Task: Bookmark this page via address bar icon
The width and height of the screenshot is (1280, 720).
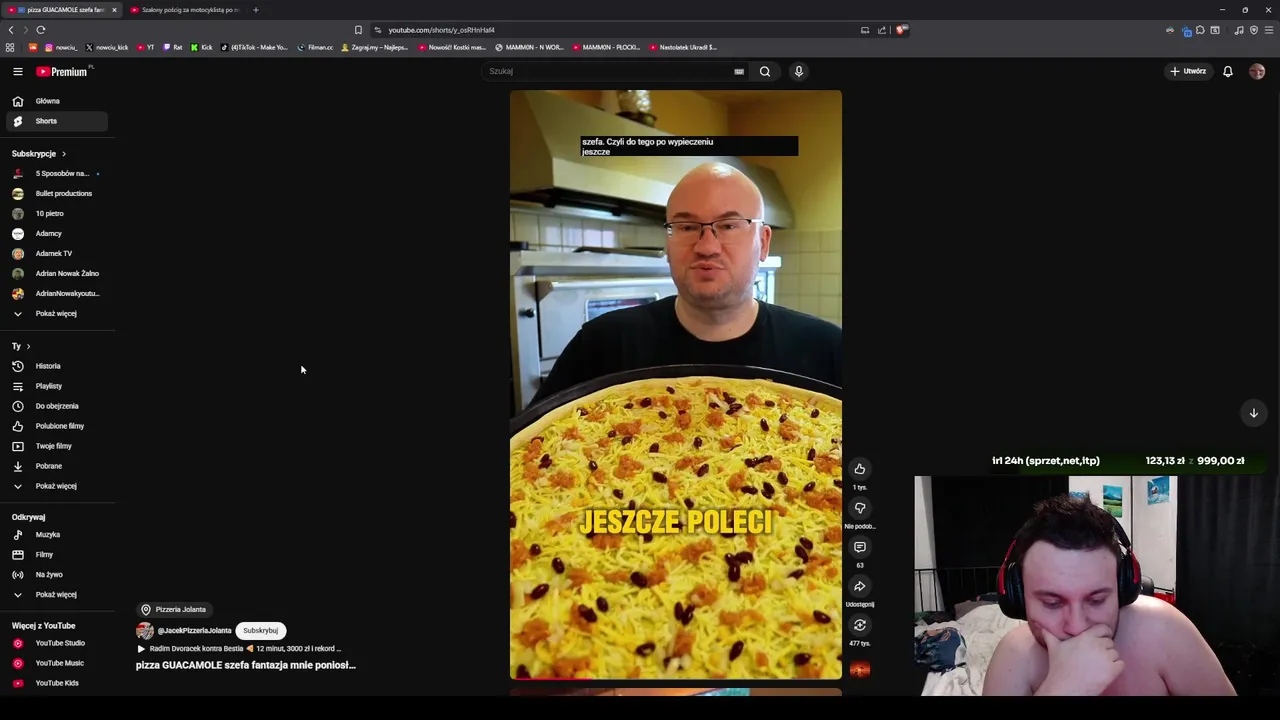Action: click(358, 30)
